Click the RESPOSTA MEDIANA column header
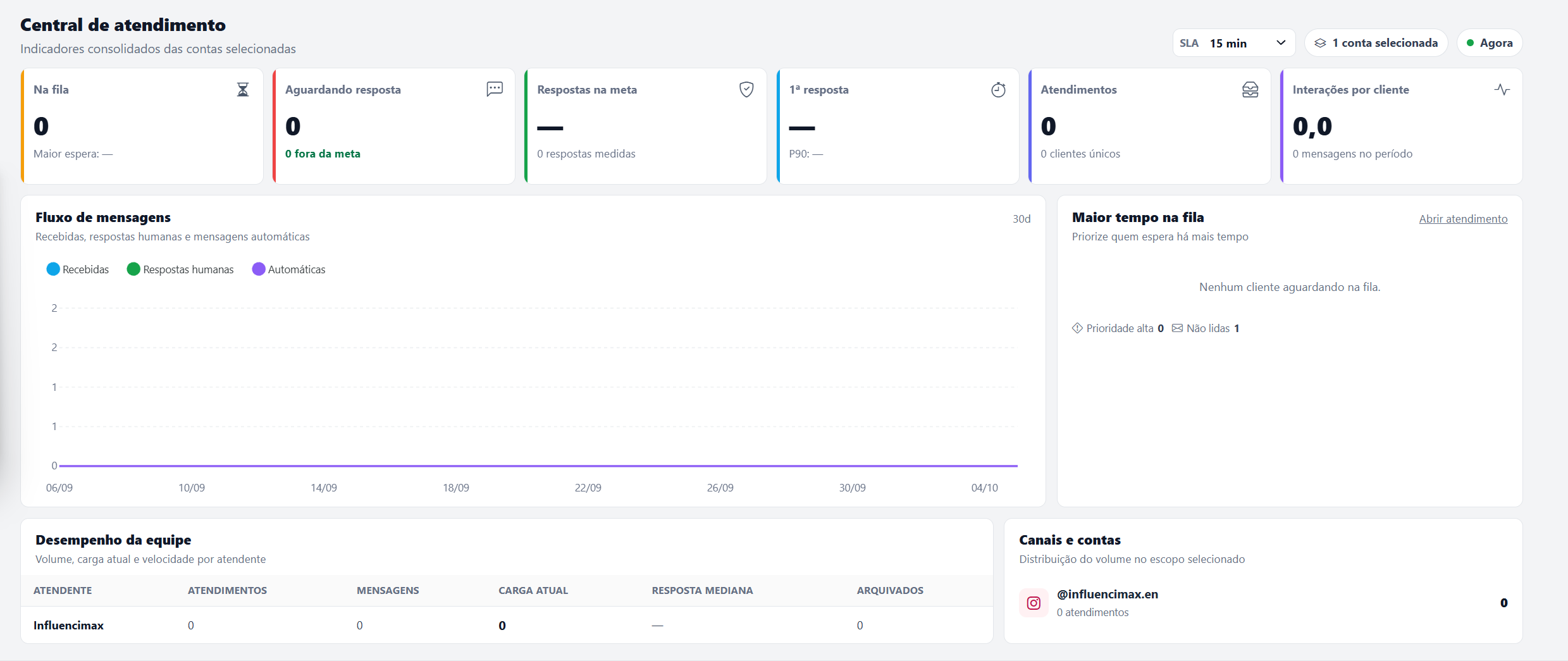Viewport: 1568px width, 661px height. (x=702, y=590)
